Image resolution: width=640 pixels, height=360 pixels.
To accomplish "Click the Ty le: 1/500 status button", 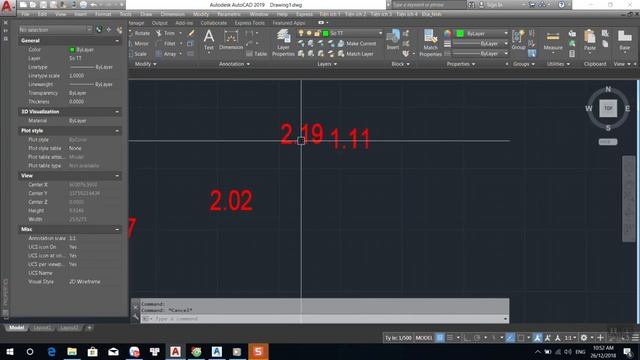I will (x=398, y=338).
